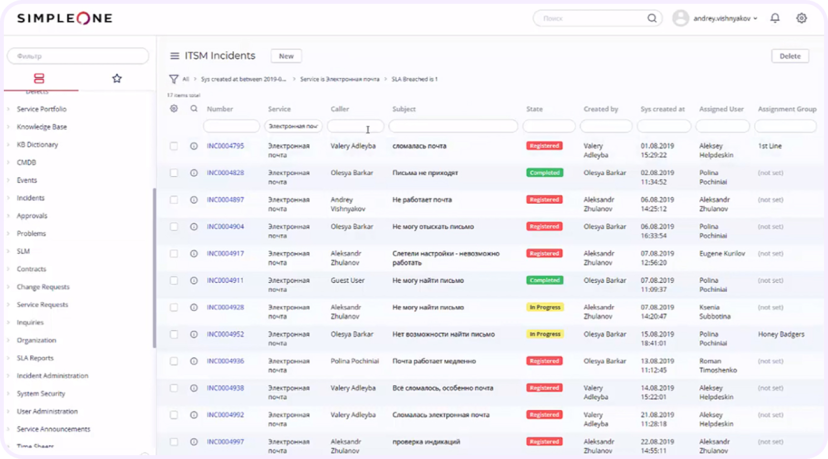Switch to the favorites star tab
The width and height of the screenshot is (828, 459).
[x=117, y=78]
